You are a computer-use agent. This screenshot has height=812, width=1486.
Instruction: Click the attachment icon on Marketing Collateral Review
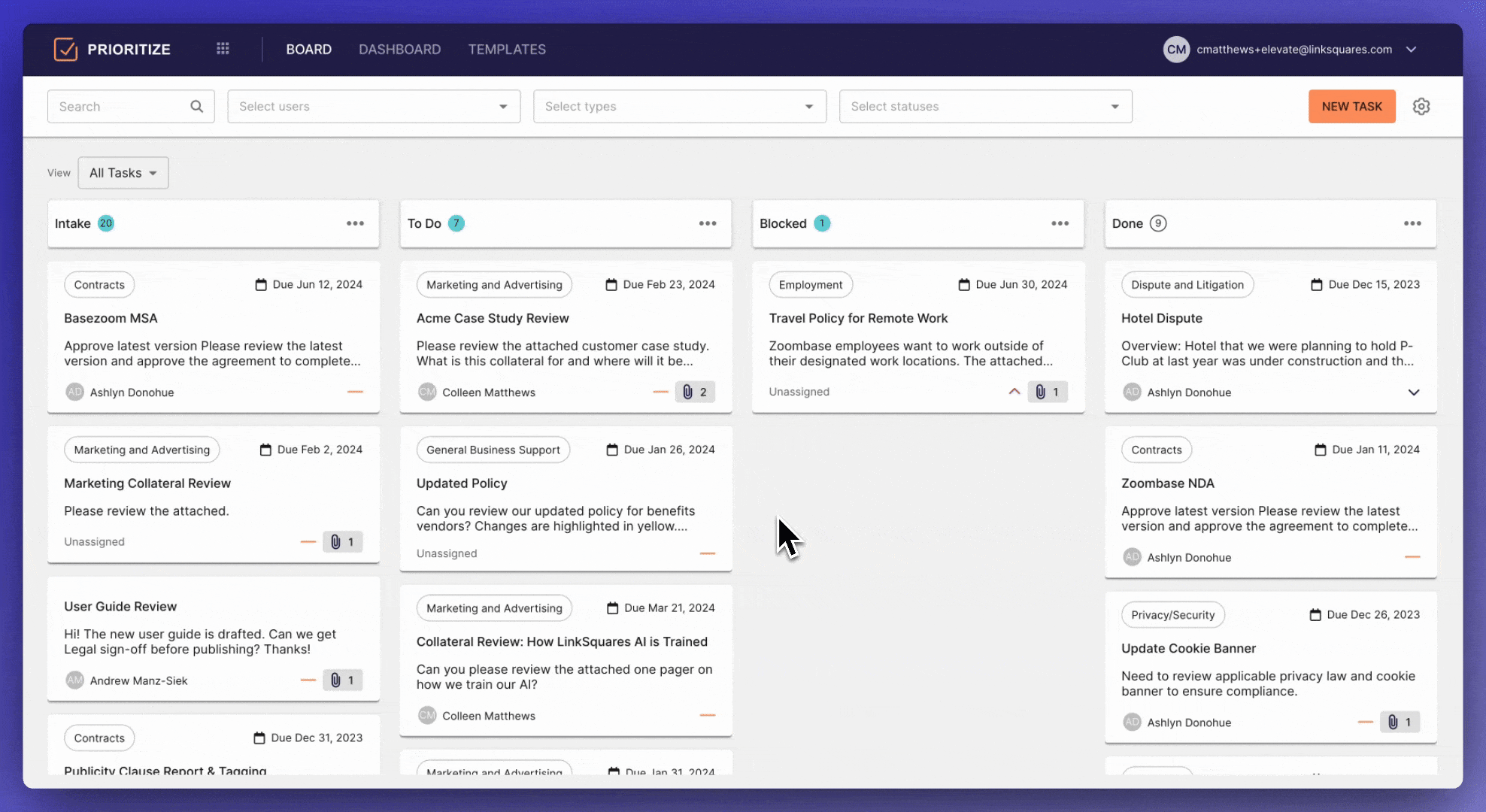(x=335, y=541)
